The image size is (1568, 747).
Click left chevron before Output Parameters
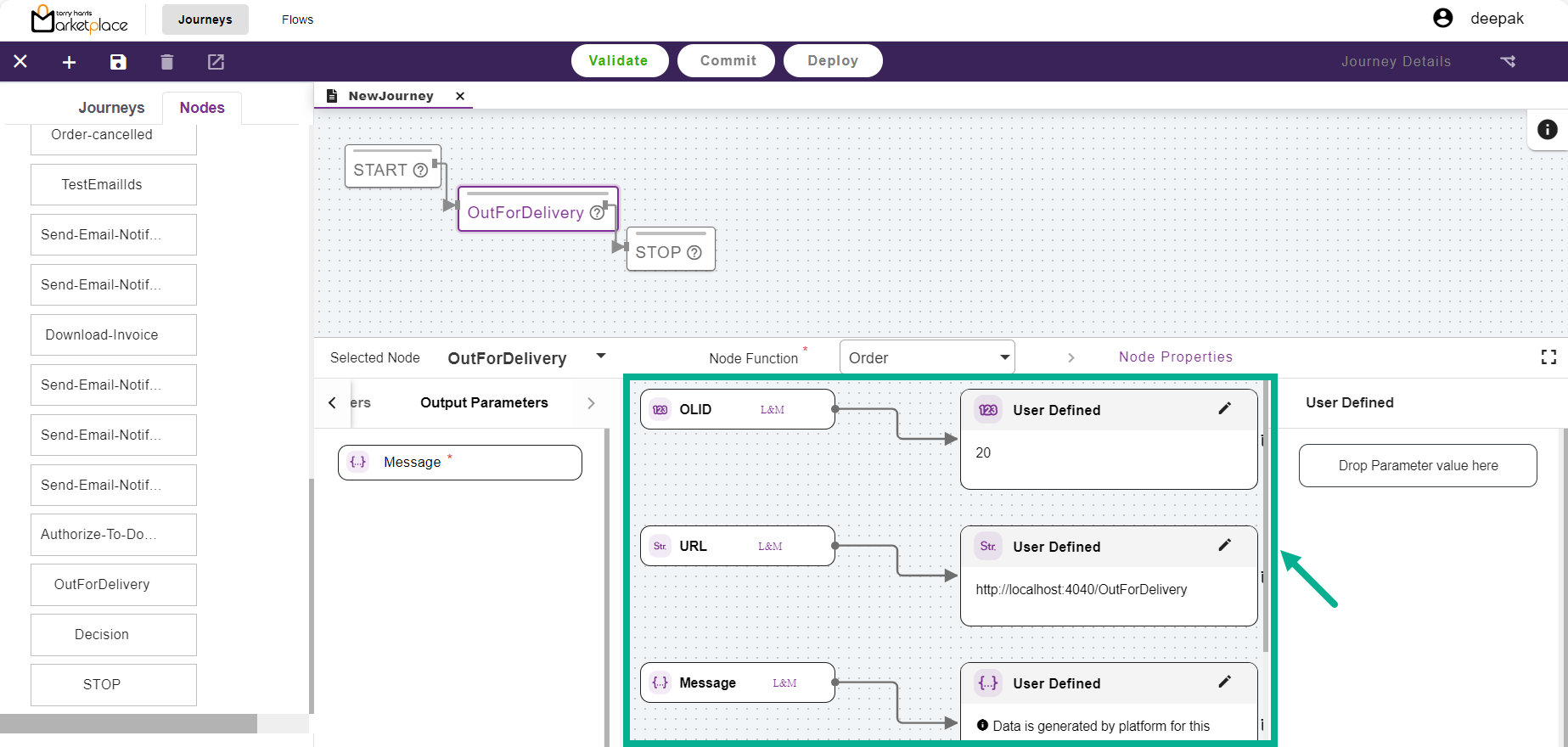(332, 403)
